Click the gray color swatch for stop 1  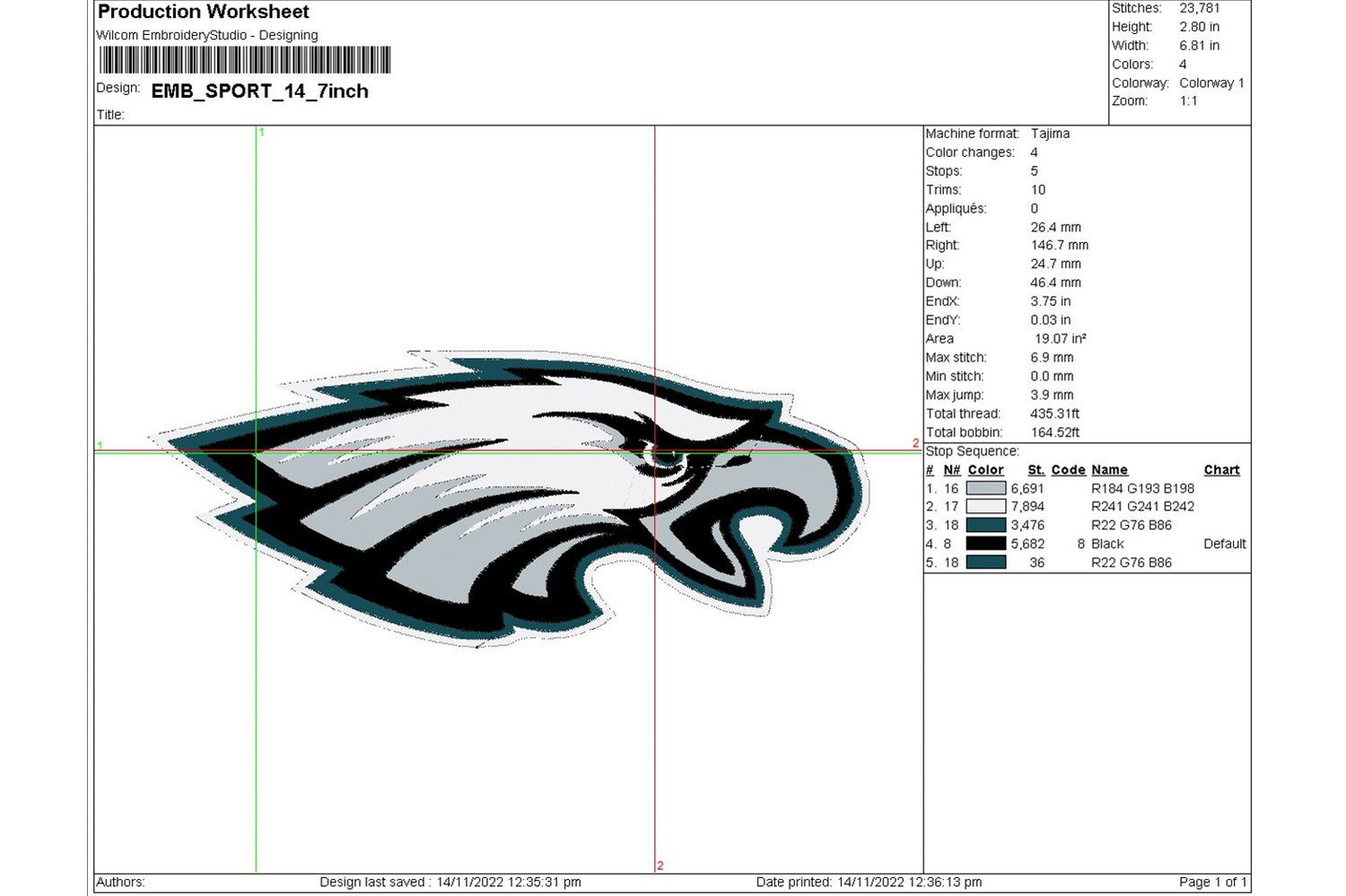[x=985, y=488]
